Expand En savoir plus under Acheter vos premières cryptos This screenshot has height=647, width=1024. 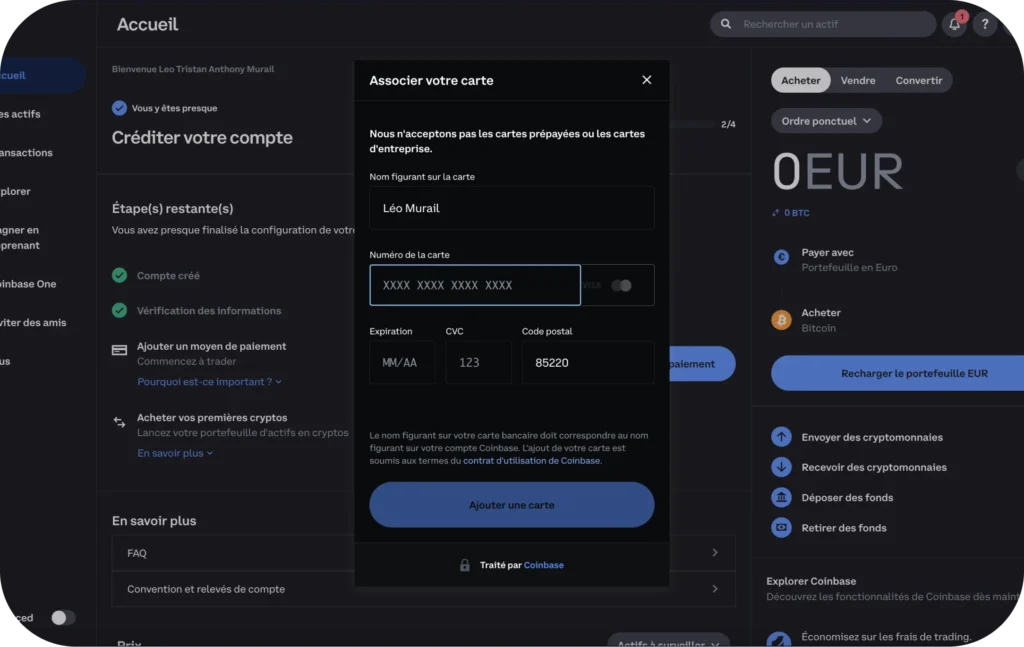pos(175,453)
